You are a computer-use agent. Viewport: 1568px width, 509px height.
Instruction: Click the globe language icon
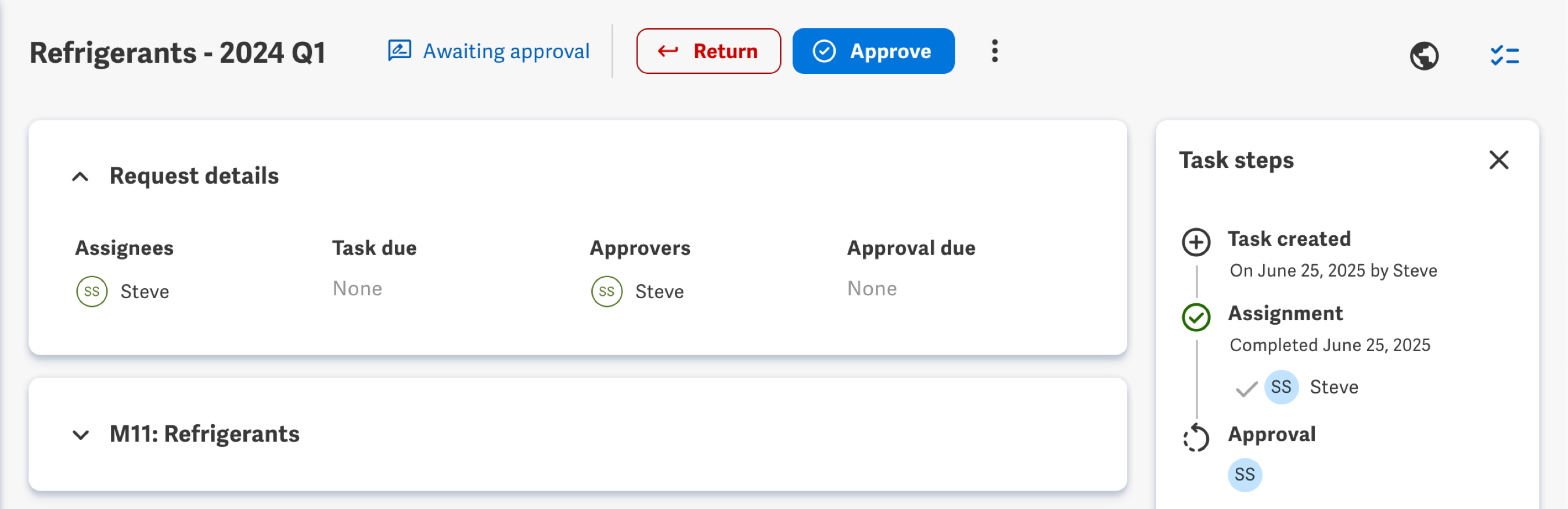pos(1425,55)
